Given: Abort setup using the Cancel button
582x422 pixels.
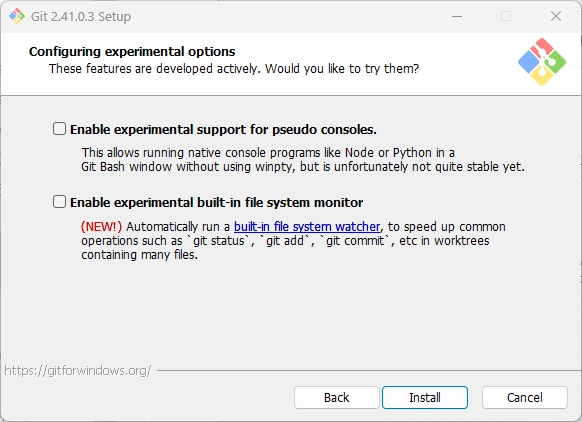Looking at the screenshot, I should pyautogui.click(x=525, y=398).
